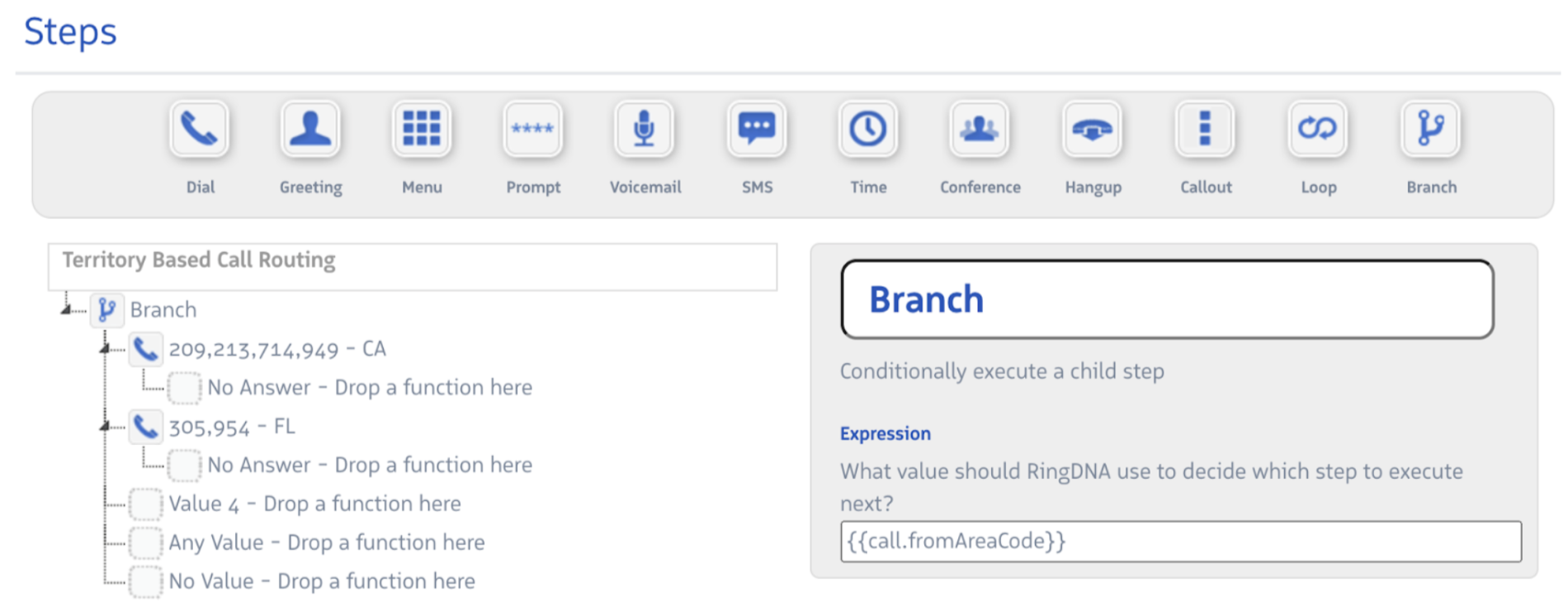This screenshot has height=606, width=1568.
Task: Select the Loop step icon
Action: coord(1318,130)
